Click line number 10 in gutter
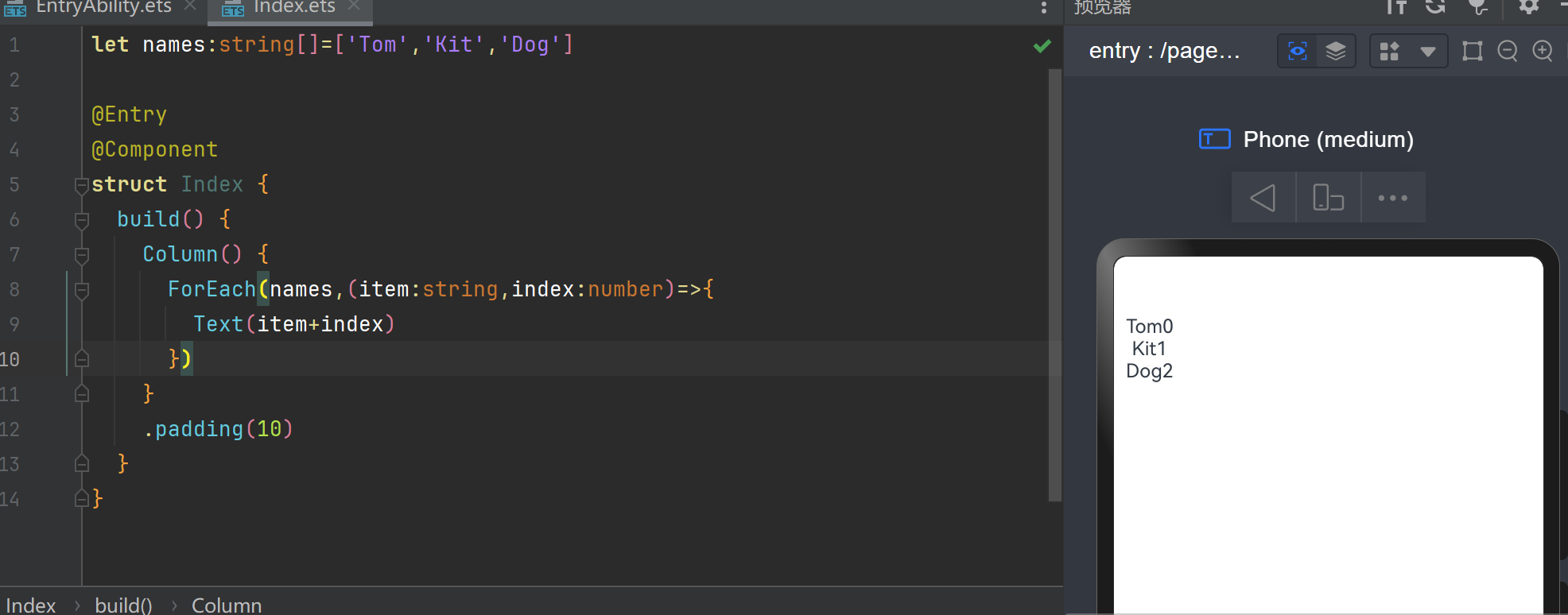The image size is (1568, 615). (x=10, y=359)
